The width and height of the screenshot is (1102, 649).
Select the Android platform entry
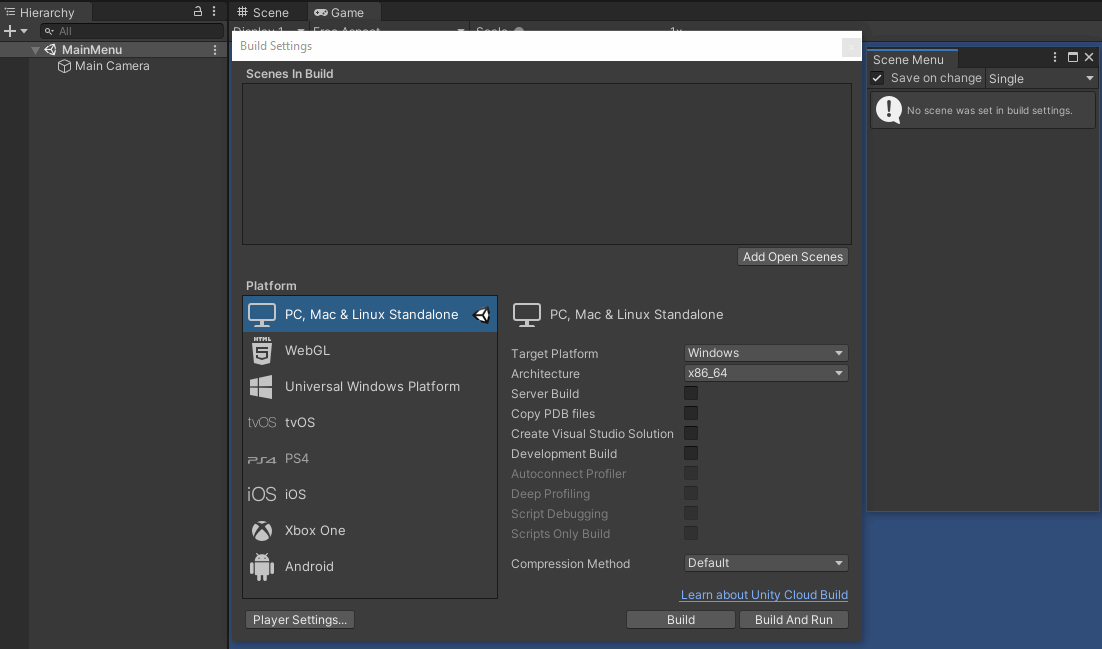pyautogui.click(x=370, y=567)
